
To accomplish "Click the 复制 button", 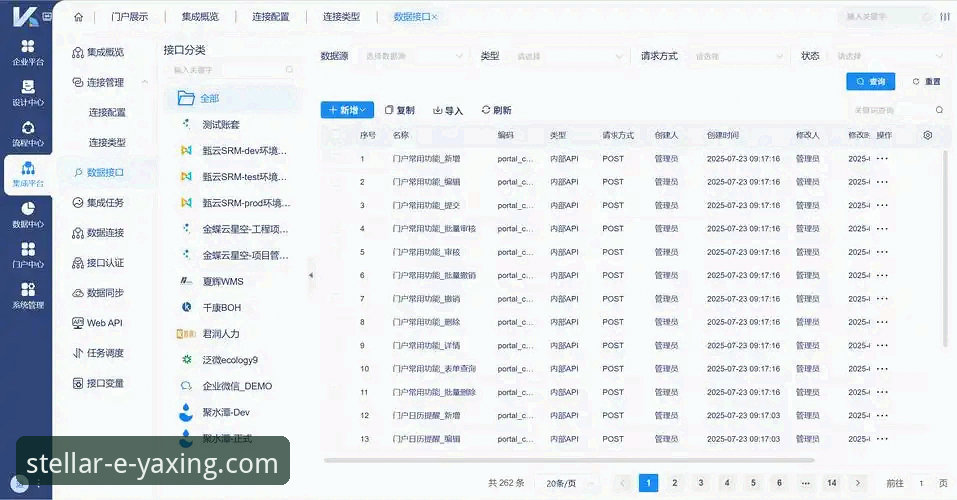I will tap(400, 111).
